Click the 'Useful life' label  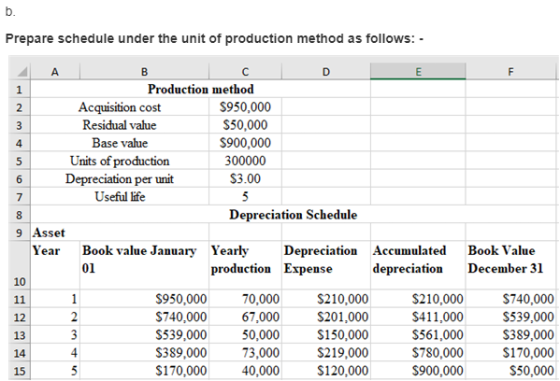[120, 196]
